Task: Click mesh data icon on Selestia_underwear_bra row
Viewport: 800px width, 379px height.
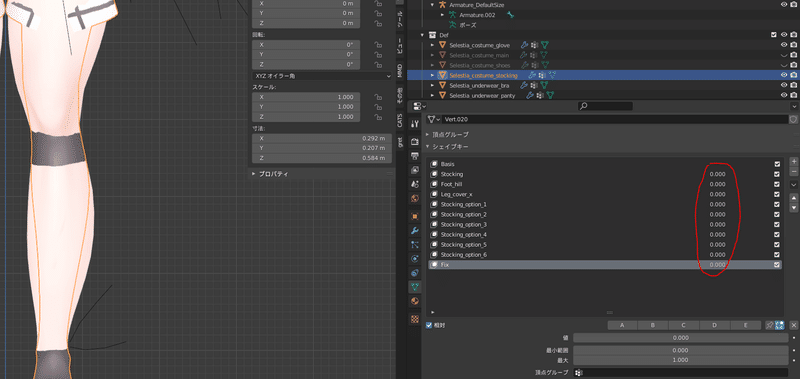Action: click(x=544, y=85)
